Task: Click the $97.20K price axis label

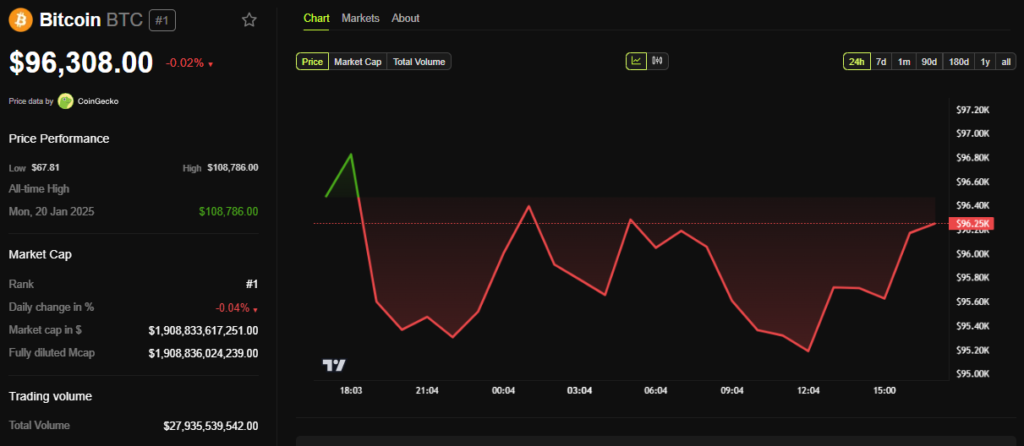Action: [x=973, y=110]
